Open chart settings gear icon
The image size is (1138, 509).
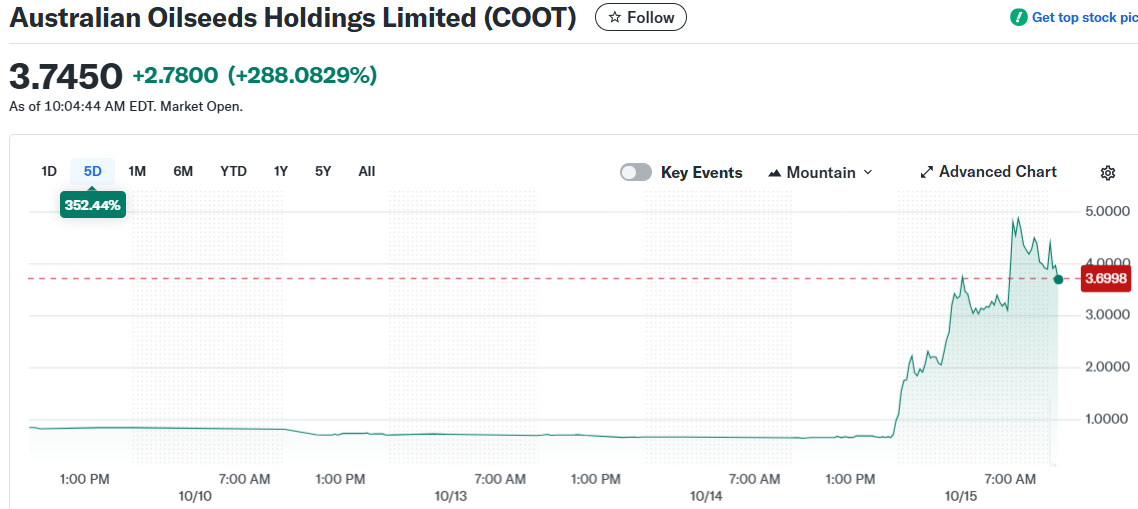(x=1107, y=173)
